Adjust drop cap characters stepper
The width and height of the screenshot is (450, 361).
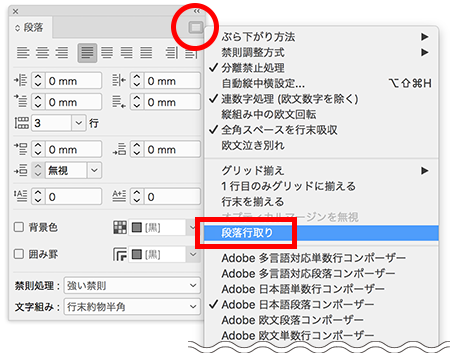coord(137,197)
